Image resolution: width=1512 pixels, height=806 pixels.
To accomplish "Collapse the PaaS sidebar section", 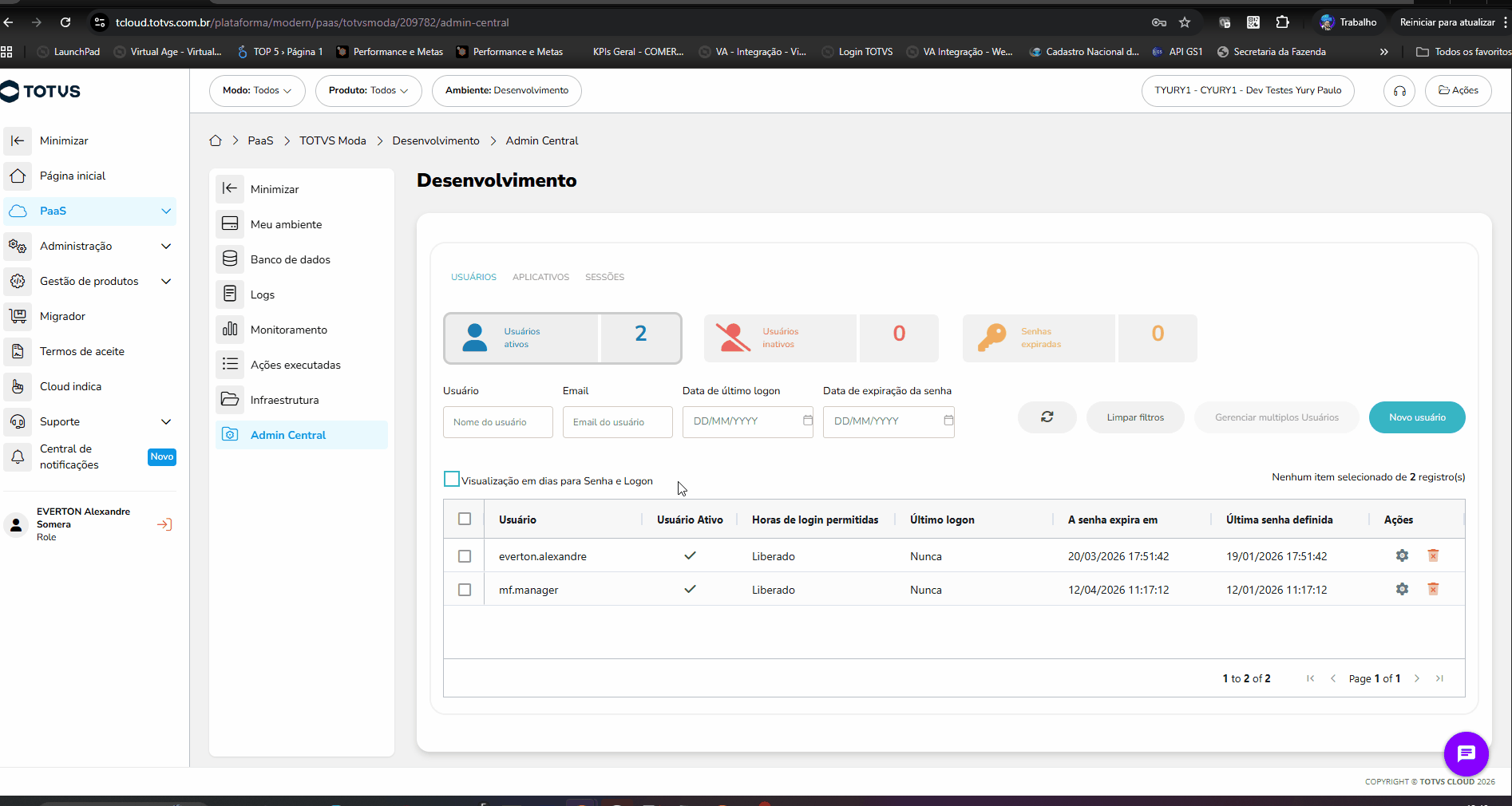I will coord(166,211).
